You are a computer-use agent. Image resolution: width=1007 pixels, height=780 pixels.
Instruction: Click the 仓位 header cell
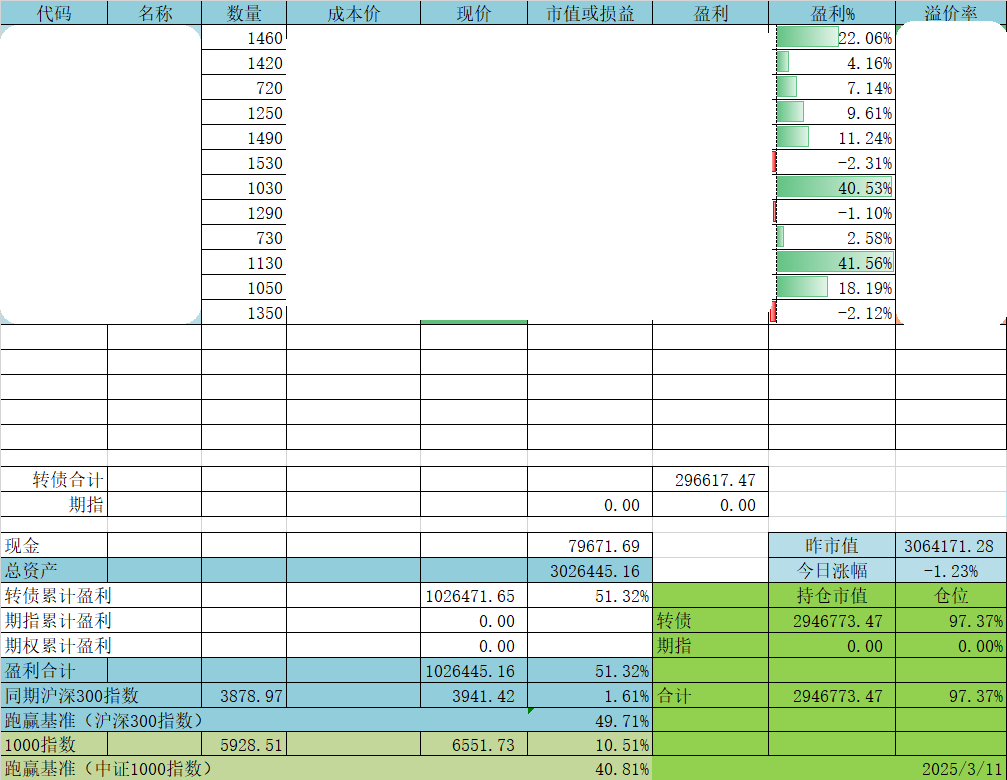coord(951,595)
